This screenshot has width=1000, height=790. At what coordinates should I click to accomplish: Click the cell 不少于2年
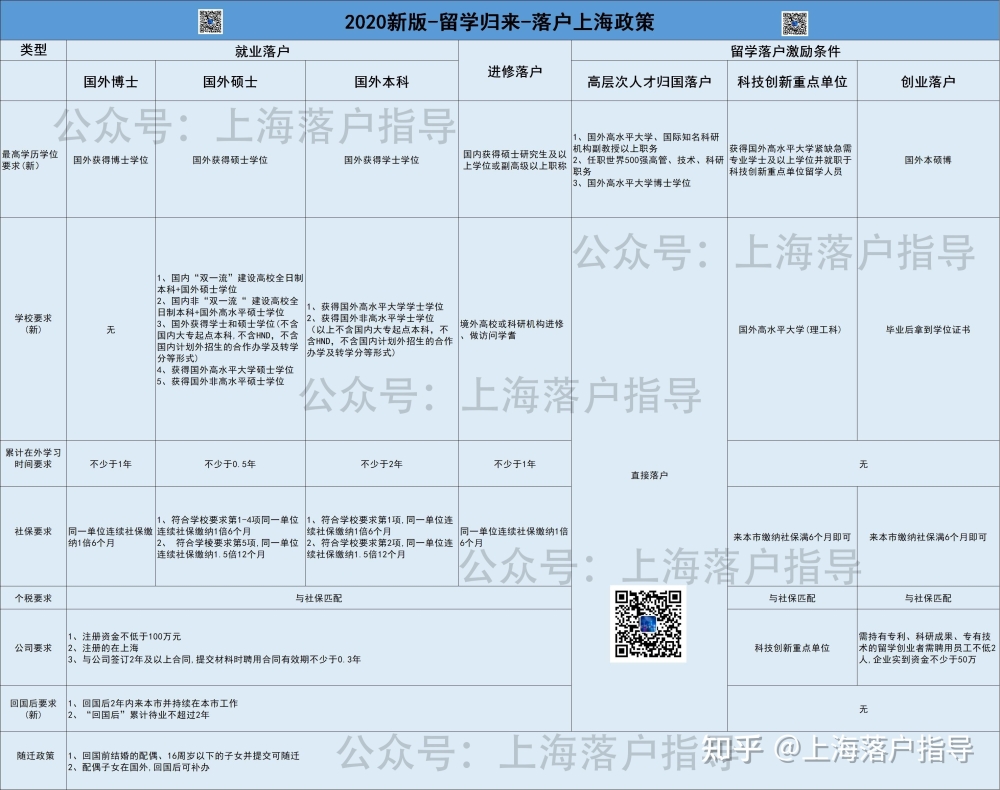381,464
